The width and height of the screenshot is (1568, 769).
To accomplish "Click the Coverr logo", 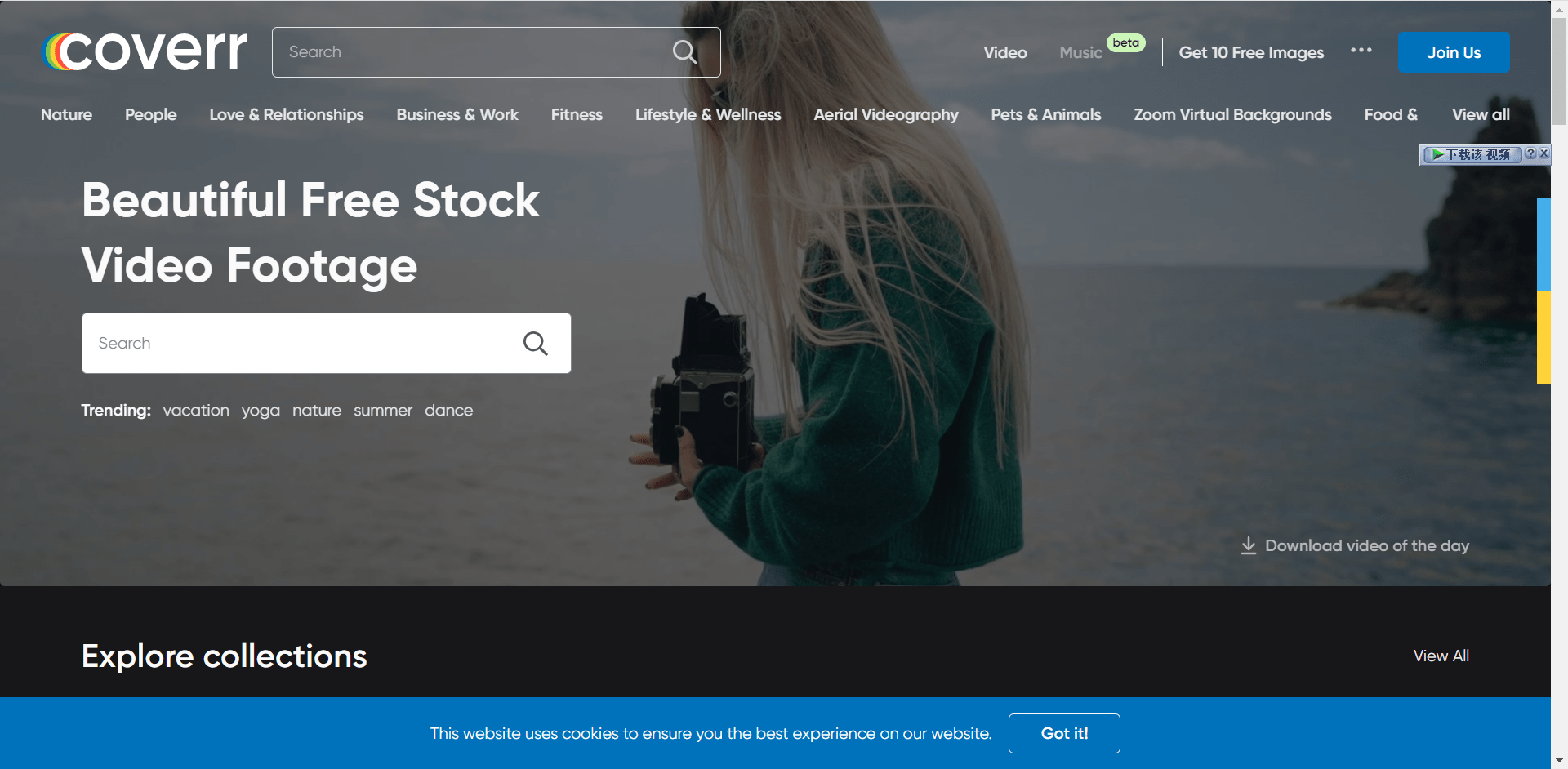I will tap(145, 51).
